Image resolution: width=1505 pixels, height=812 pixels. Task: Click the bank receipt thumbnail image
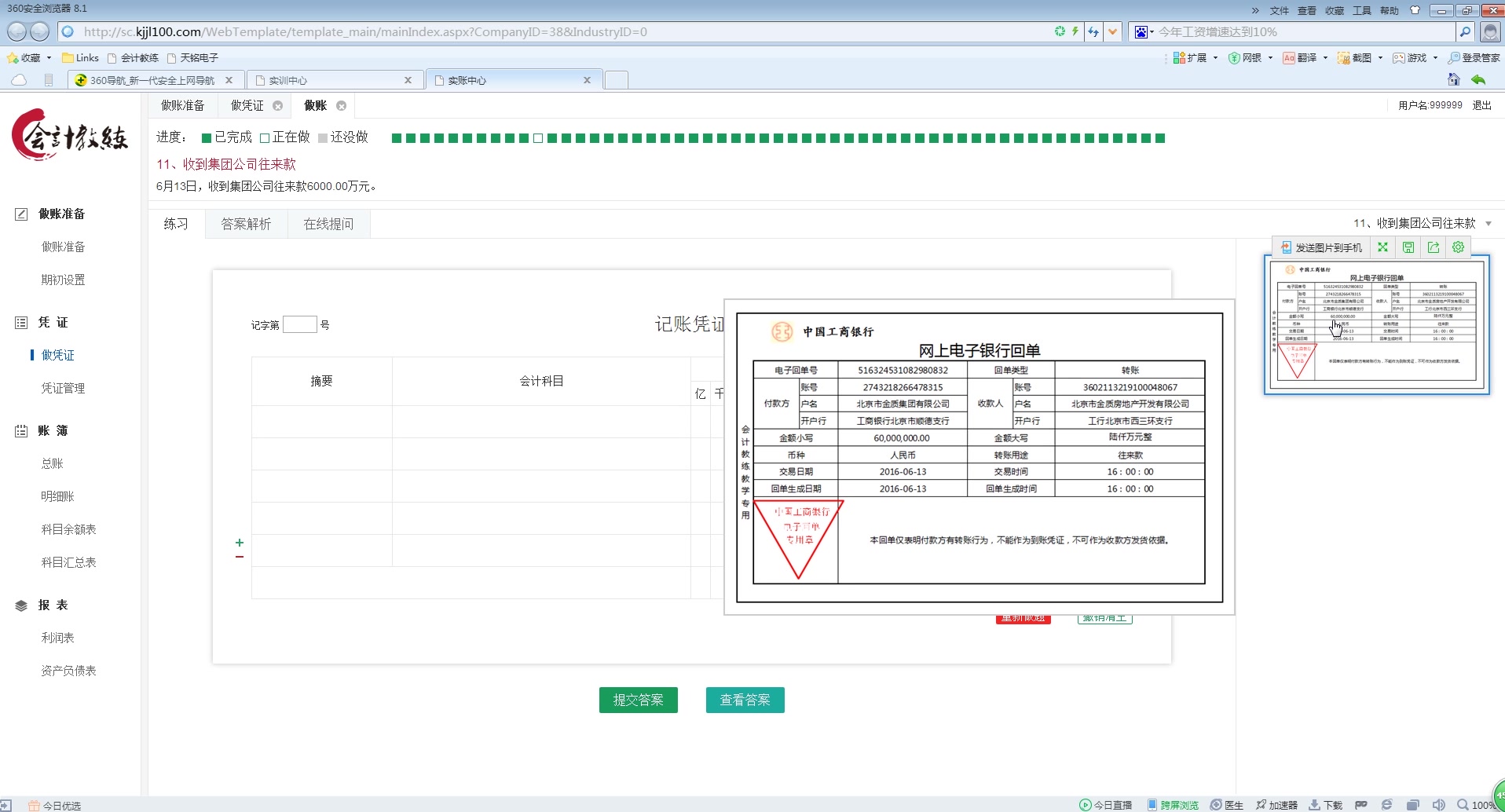(x=1377, y=324)
